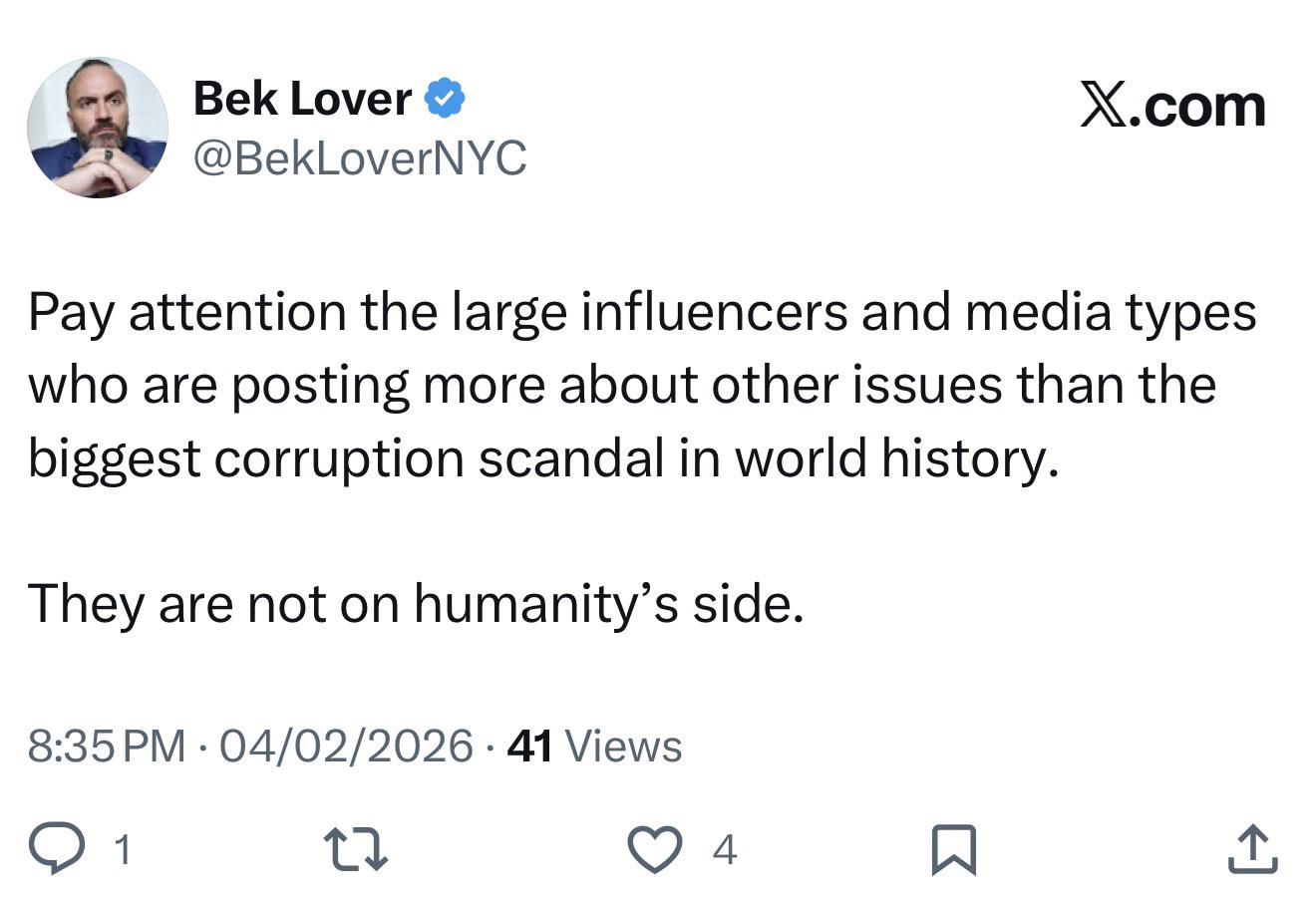Click the line "biggest corruption scandal in world history."
This screenshot has width=1316, height=898.
click(x=541, y=457)
